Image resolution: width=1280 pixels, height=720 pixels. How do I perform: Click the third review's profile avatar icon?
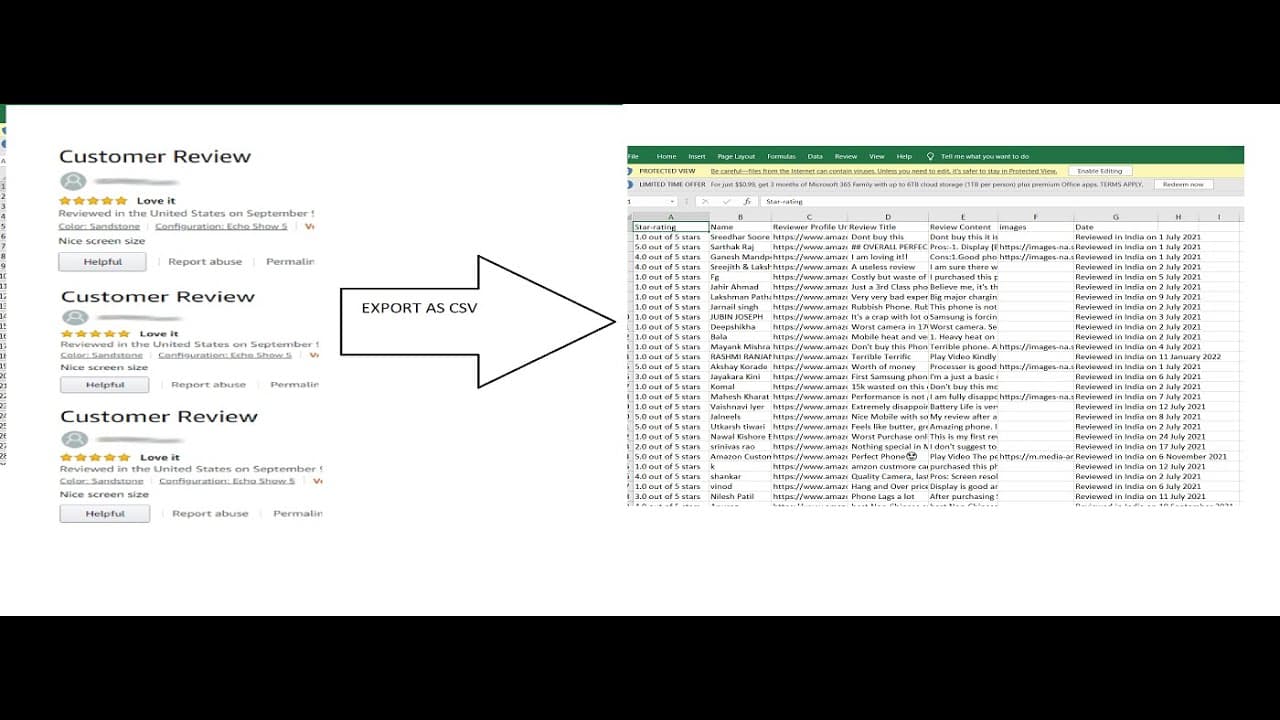tap(74, 439)
